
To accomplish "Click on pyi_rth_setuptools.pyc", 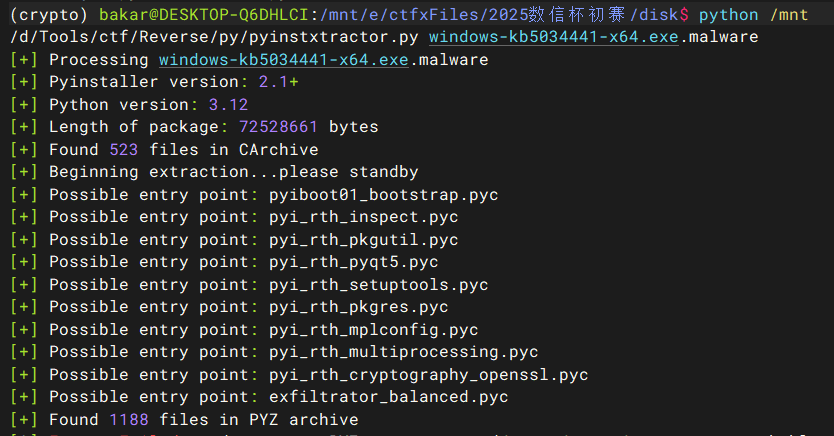I will pyautogui.click(x=378, y=285).
